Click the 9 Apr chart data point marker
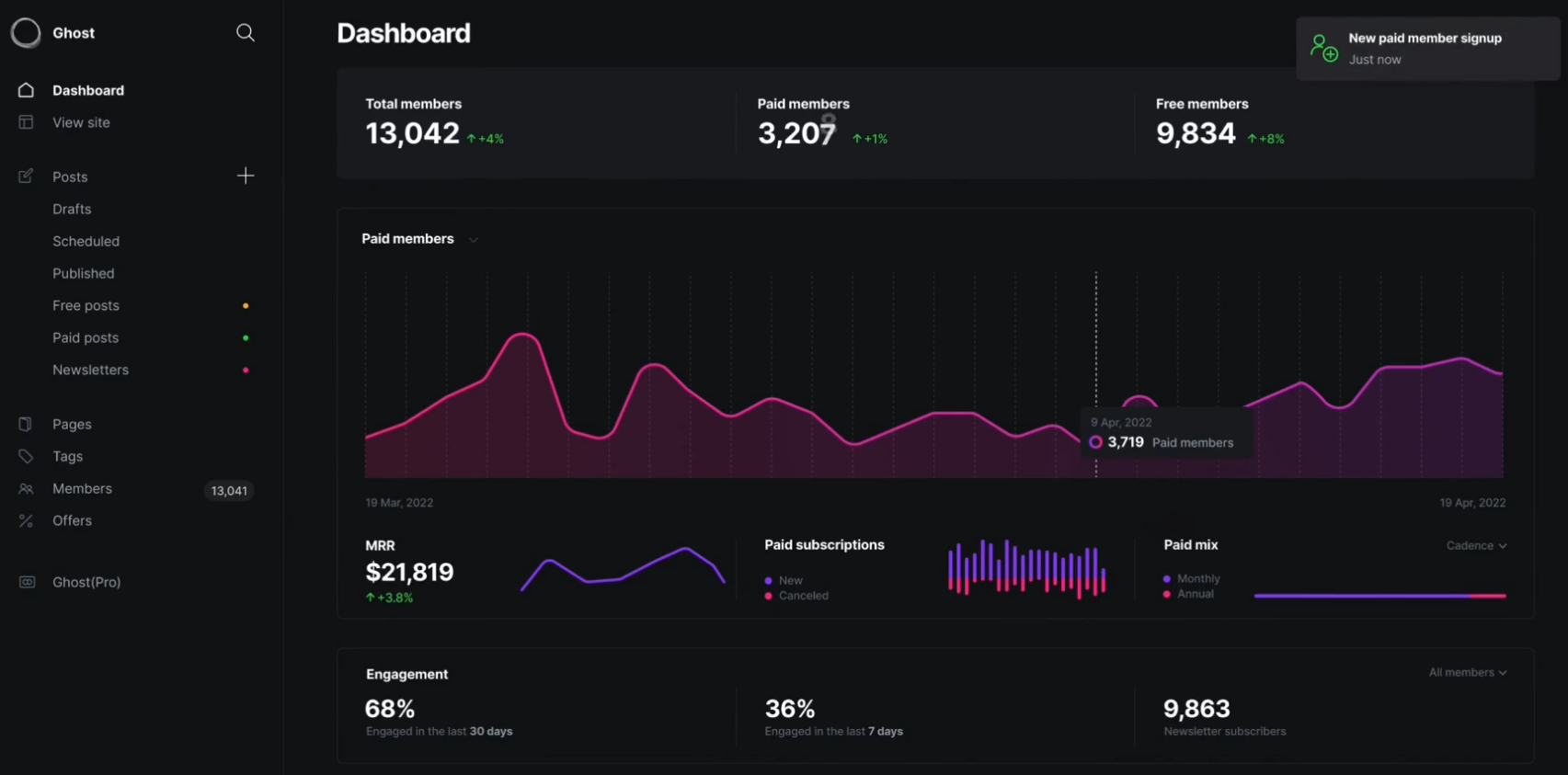This screenshot has height=775, width=1568. (1095, 442)
